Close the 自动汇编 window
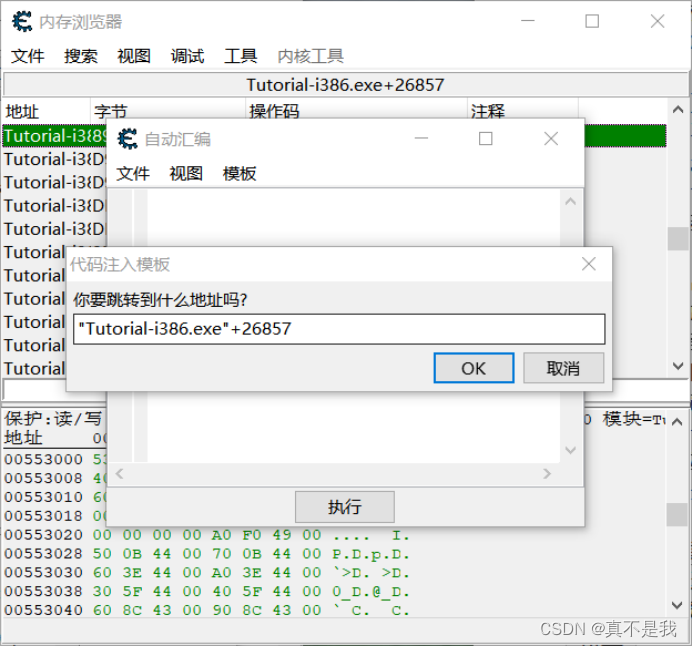This screenshot has height=647, width=692. tap(551, 139)
